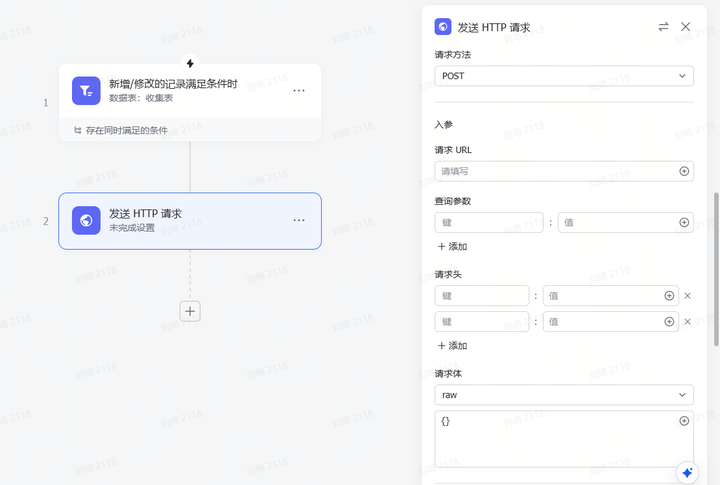Viewport: 720px width, 485px height.
Task: Click plus icon in request body editor
Action: (x=684, y=421)
